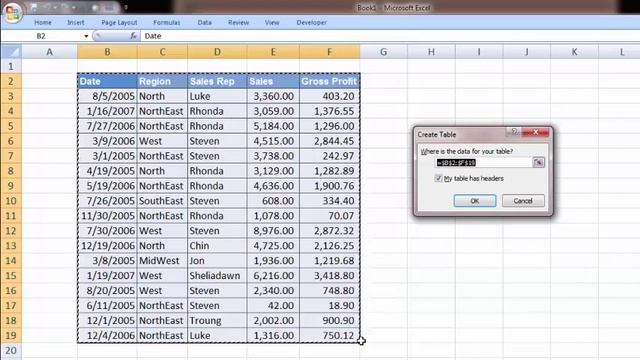
Task: Open the Developer ribbon tab
Action: pos(311,22)
